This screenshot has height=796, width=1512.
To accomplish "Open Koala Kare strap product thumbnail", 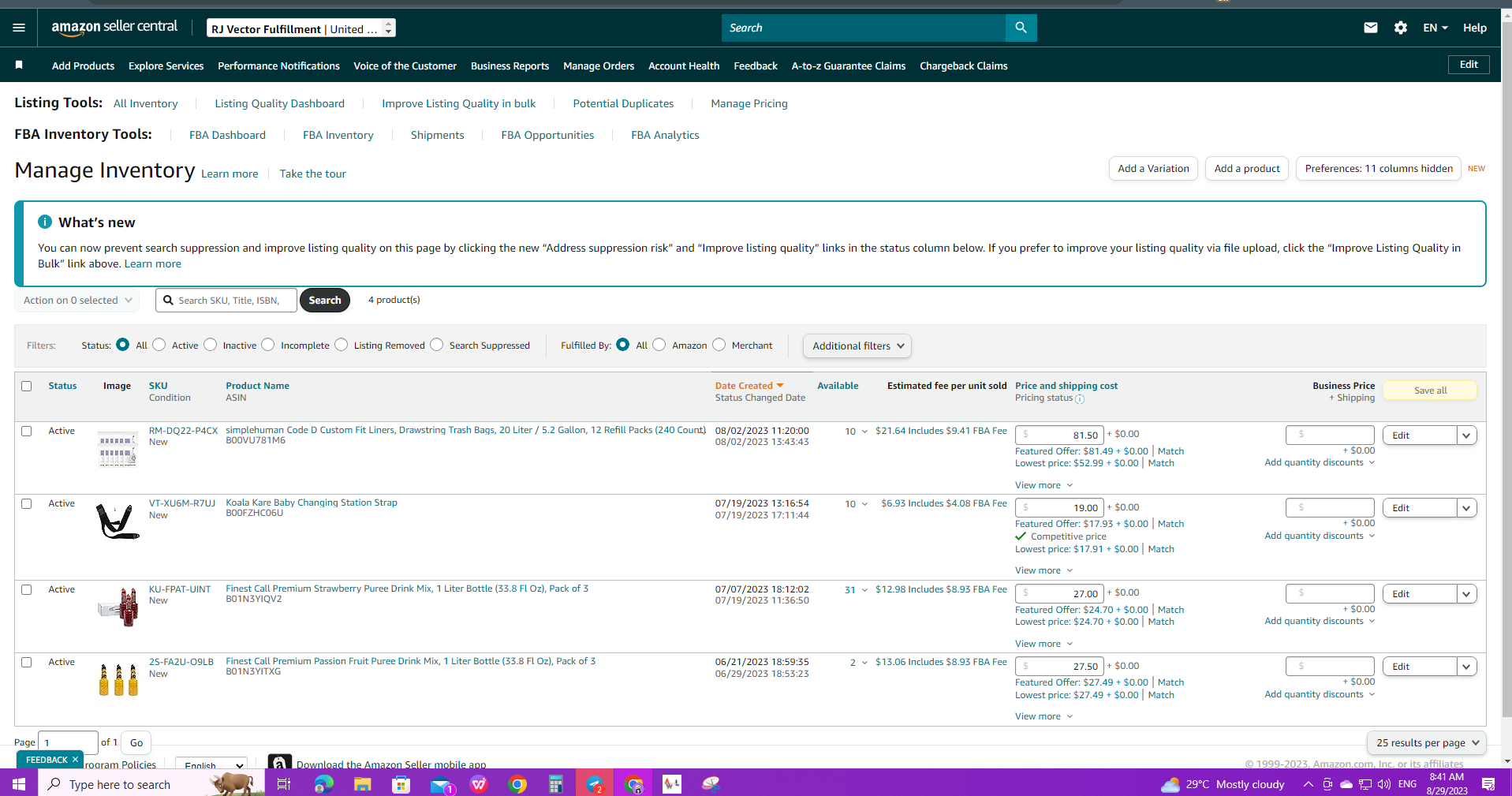I will tap(118, 521).
